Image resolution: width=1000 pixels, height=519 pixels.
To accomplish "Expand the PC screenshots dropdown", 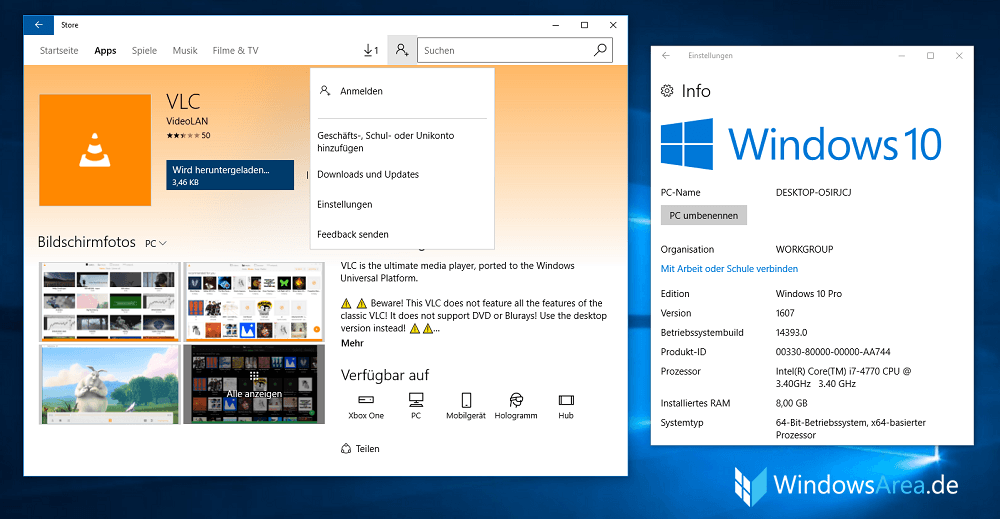I will coord(155,243).
